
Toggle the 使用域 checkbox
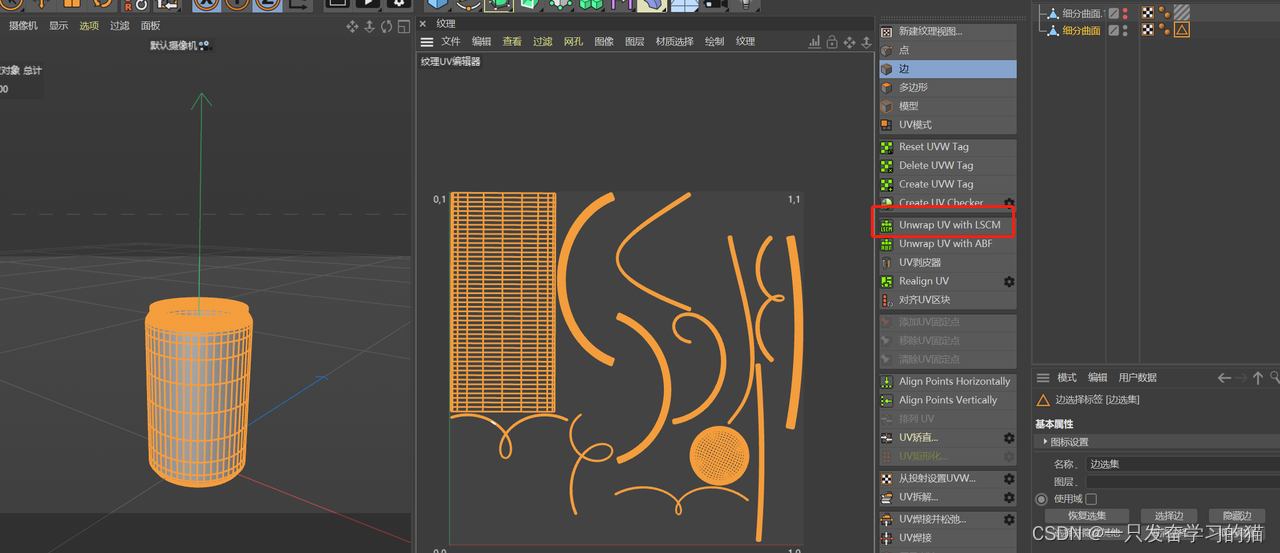(1091, 499)
